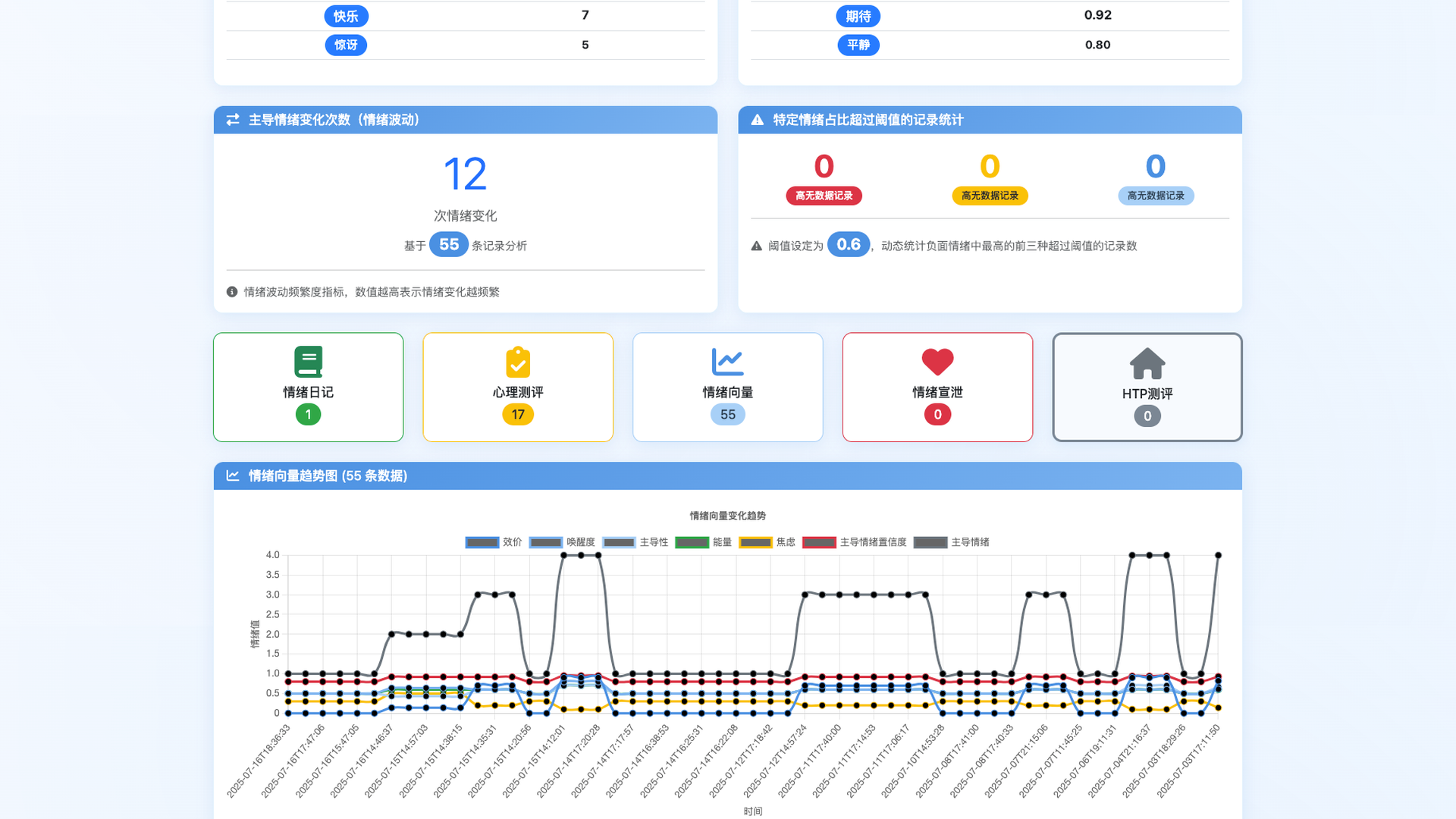Image resolution: width=1456 pixels, height=819 pixels.
Task: Click the yellow badge showing 17
Action: pyautogui.click(x=518, y=415)
